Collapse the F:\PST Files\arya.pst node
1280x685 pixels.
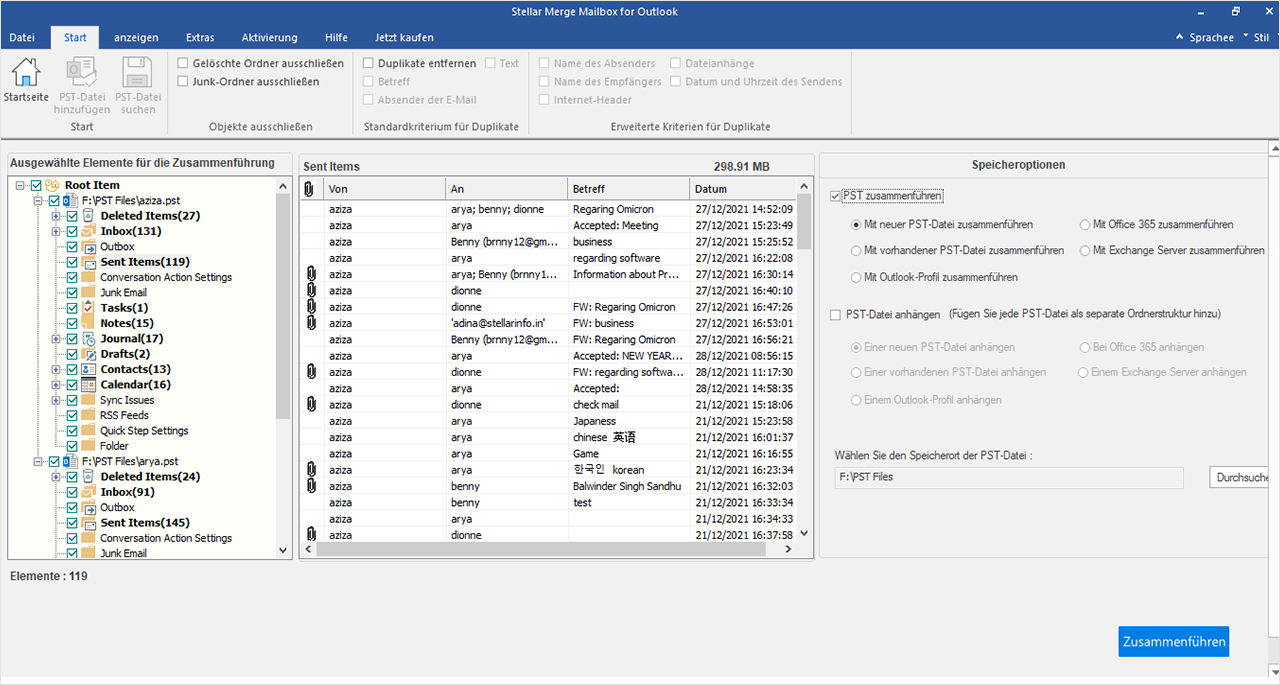click(x=38, y=462)
